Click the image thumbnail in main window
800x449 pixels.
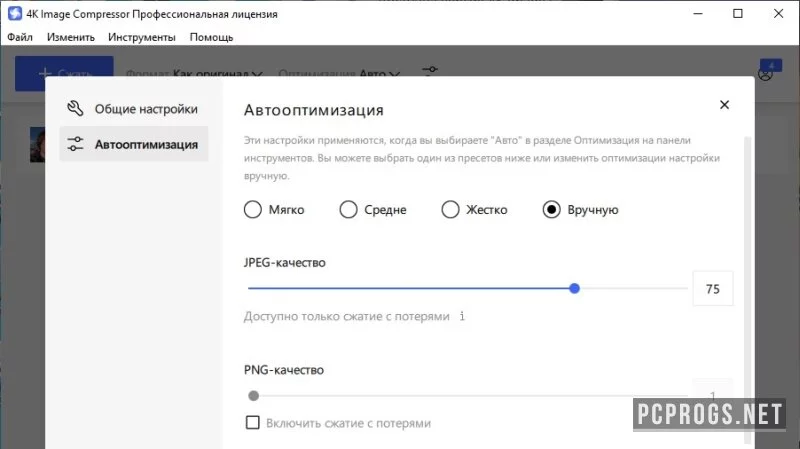(37, 145)
